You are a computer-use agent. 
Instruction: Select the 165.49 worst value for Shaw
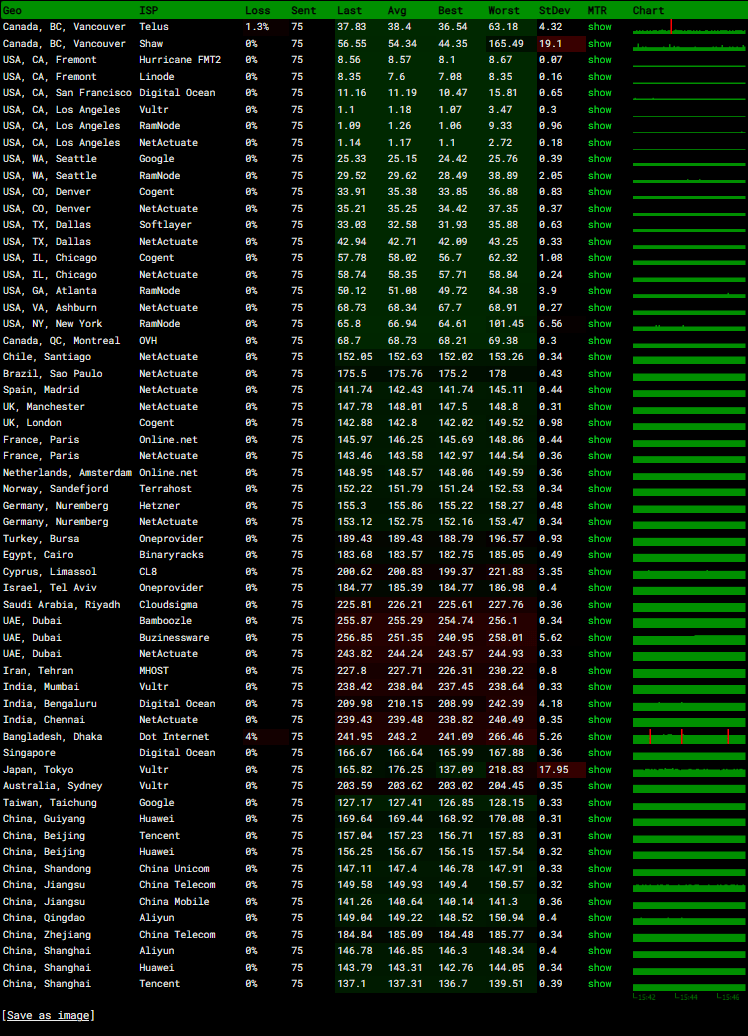click(506, 44)
